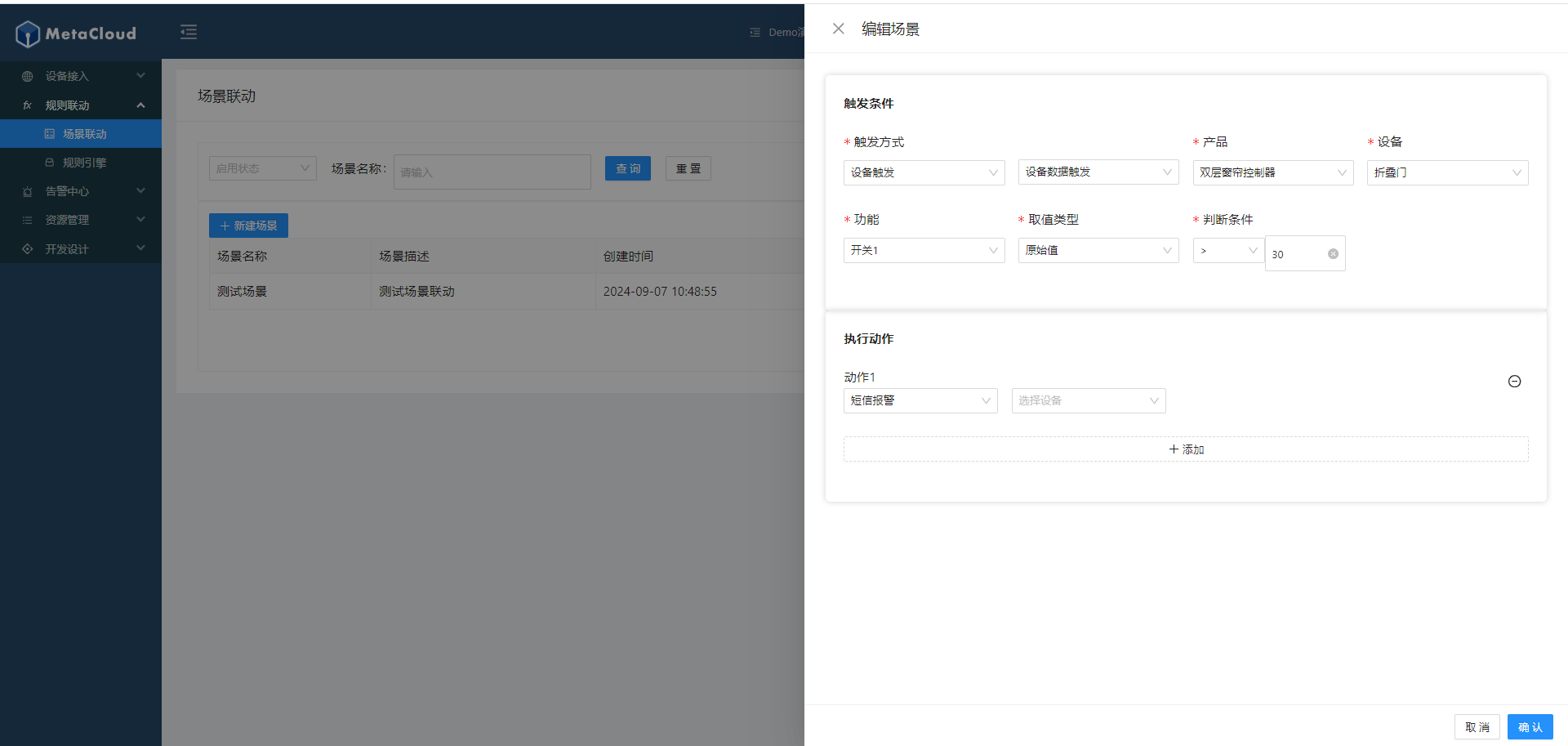Click the 新建场景 button

point(248,226)
